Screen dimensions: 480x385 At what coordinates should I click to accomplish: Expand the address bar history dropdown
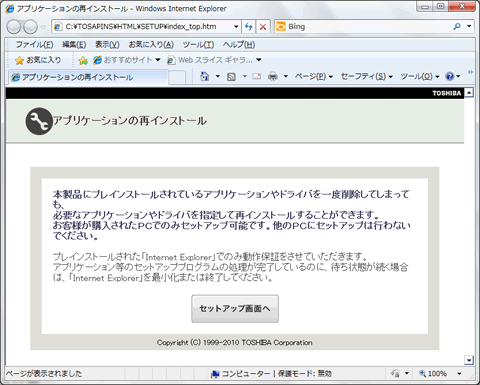click(236, 27)
